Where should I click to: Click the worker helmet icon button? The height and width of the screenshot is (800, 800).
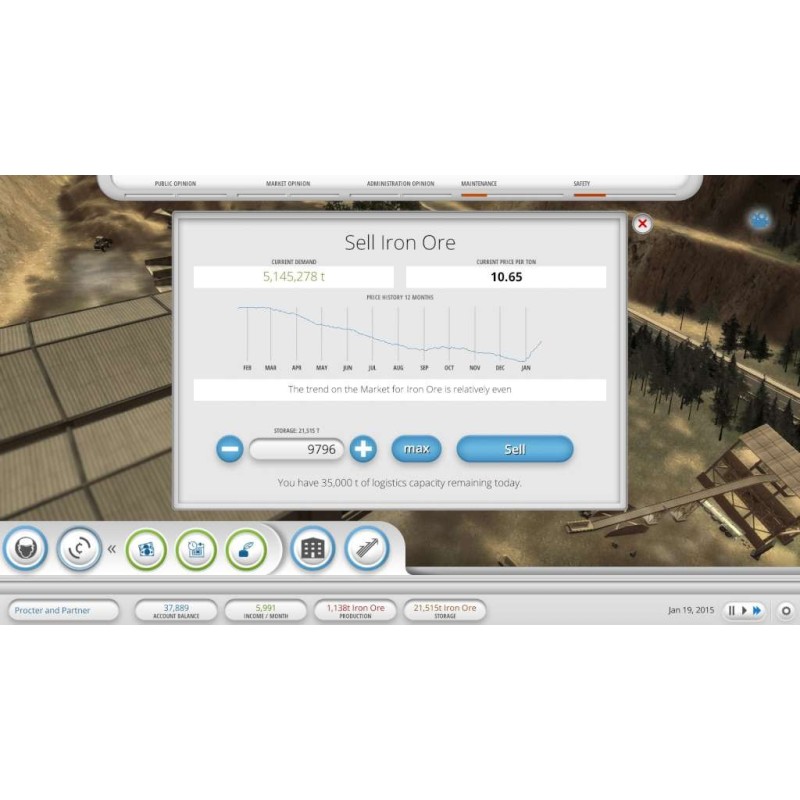[x=26, y=549]
